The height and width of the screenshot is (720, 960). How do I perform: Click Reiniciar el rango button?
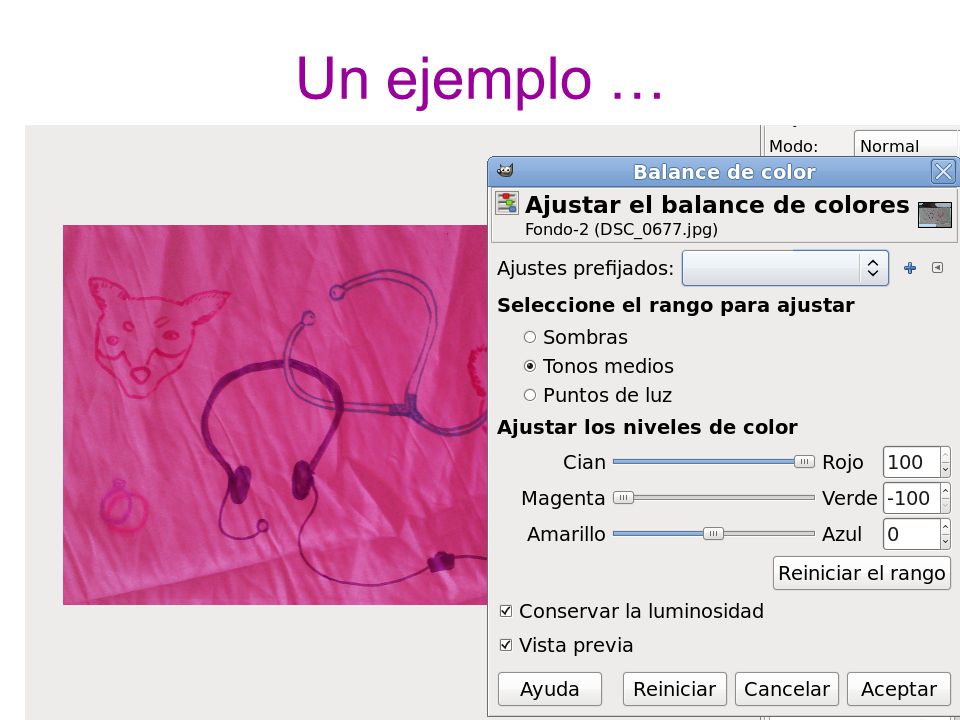tap(861, 573)
